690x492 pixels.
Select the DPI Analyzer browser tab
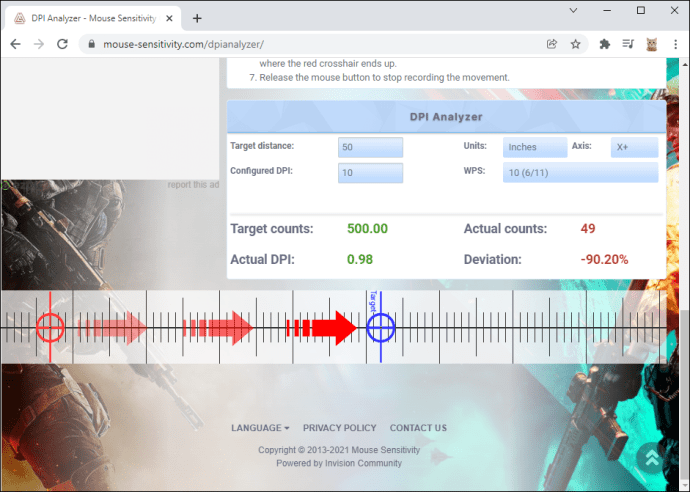(x=93, y=18)
